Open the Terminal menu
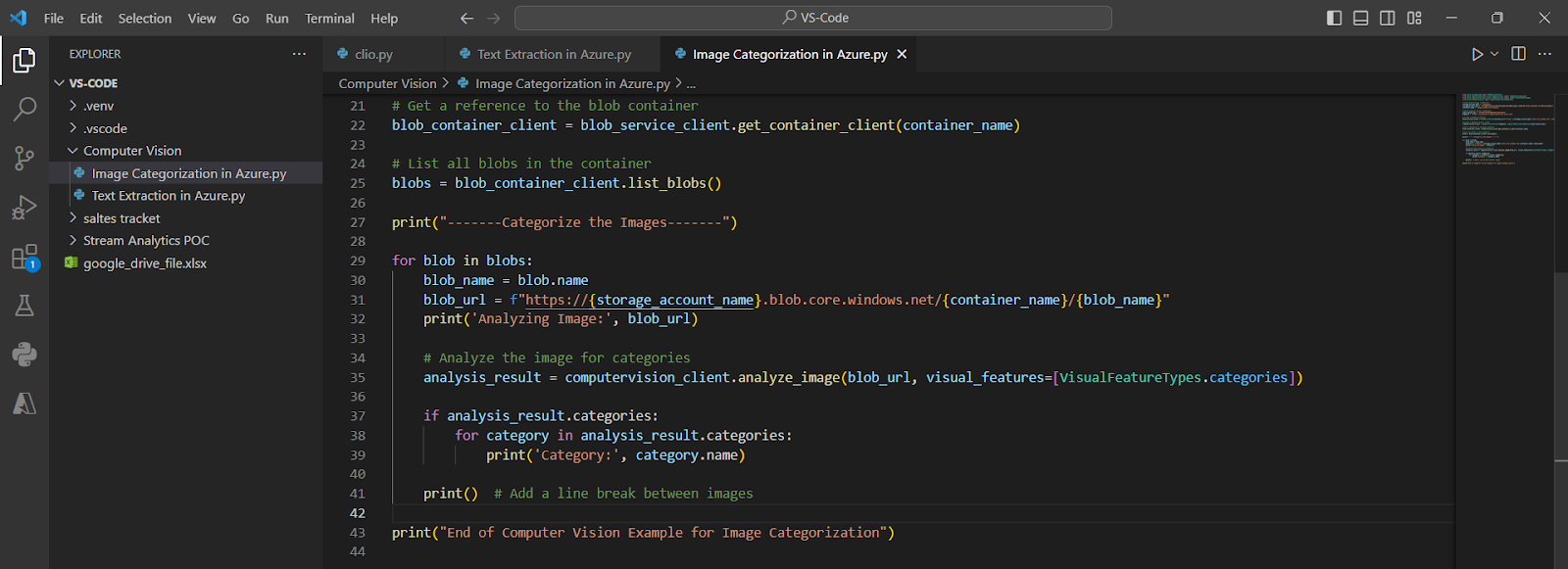1568x569 pixels. click(329, 18)
